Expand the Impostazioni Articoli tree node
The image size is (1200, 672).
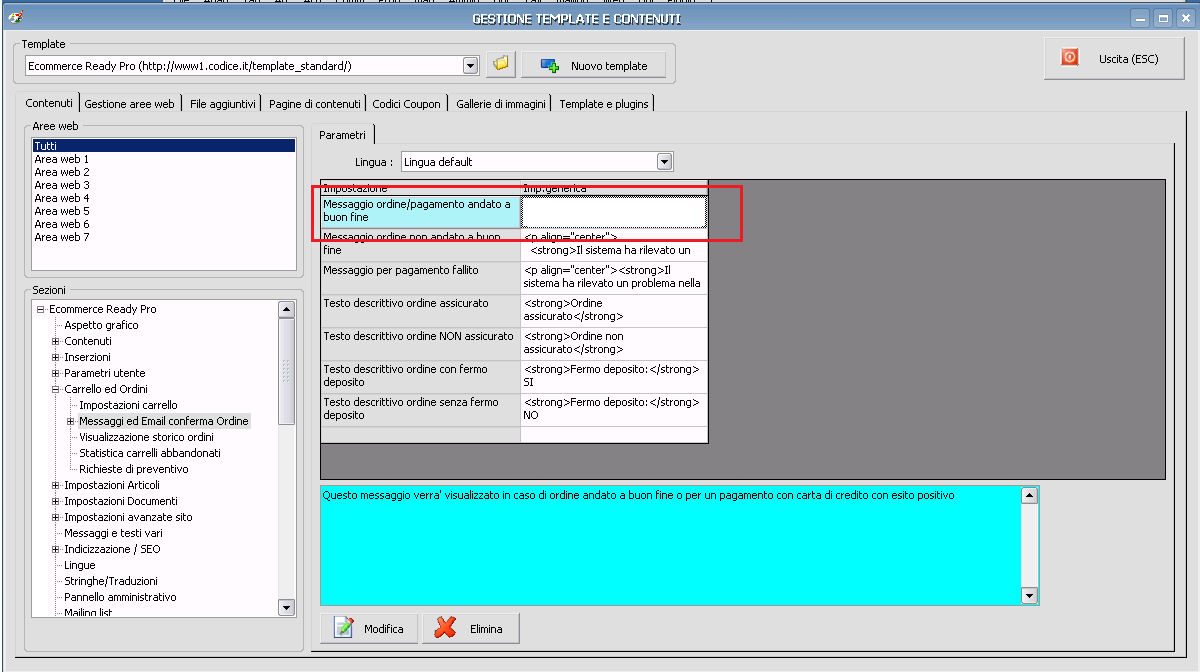pyautogui.click(x=56, y=485)
